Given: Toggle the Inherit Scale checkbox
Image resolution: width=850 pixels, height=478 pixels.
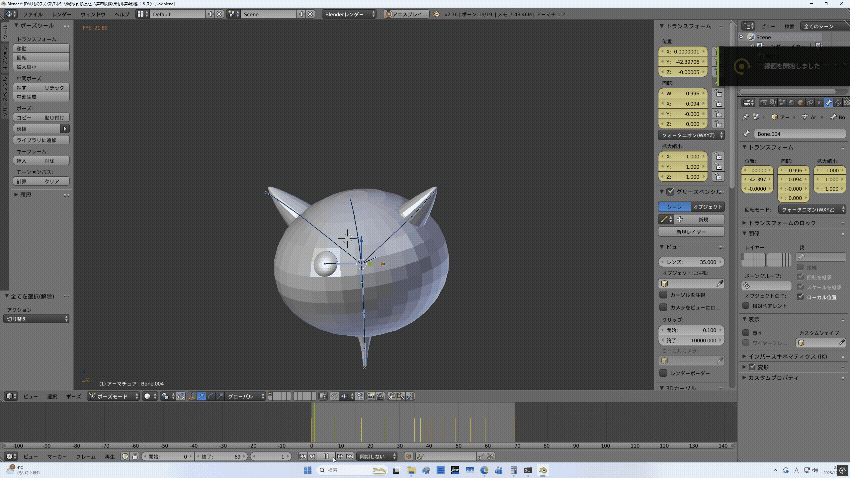Looking at the screenshot, I should [801, 287].
